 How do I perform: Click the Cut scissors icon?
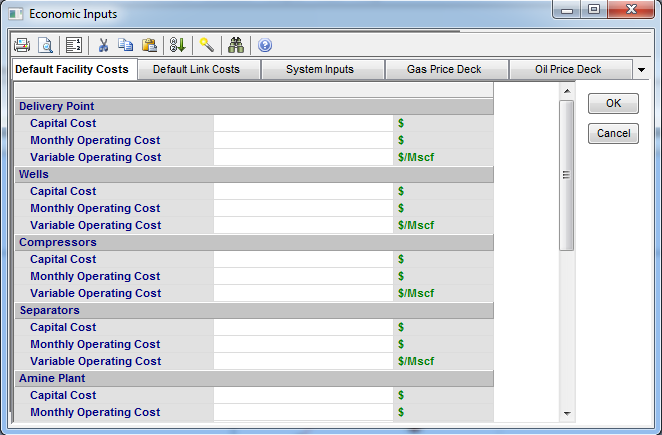102,45
